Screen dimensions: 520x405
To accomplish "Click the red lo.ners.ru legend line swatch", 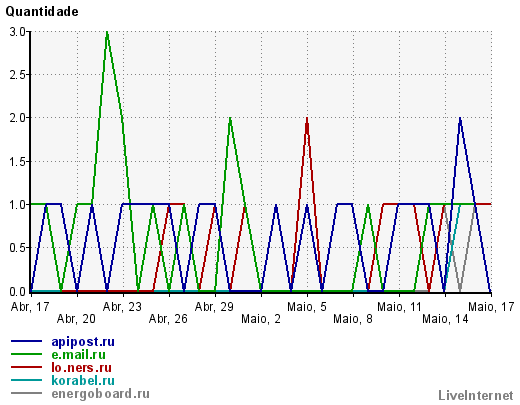I will click(27, 367).
